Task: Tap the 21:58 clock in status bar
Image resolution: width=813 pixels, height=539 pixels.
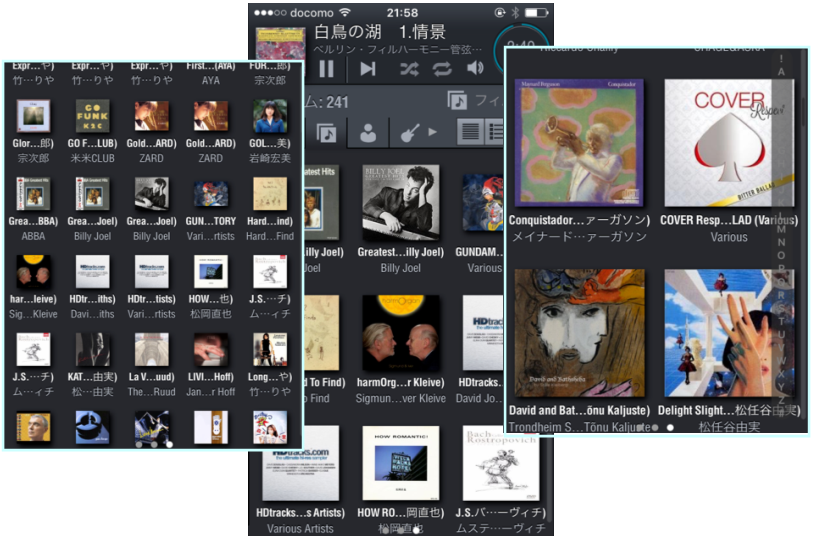Action: (402, 12)
